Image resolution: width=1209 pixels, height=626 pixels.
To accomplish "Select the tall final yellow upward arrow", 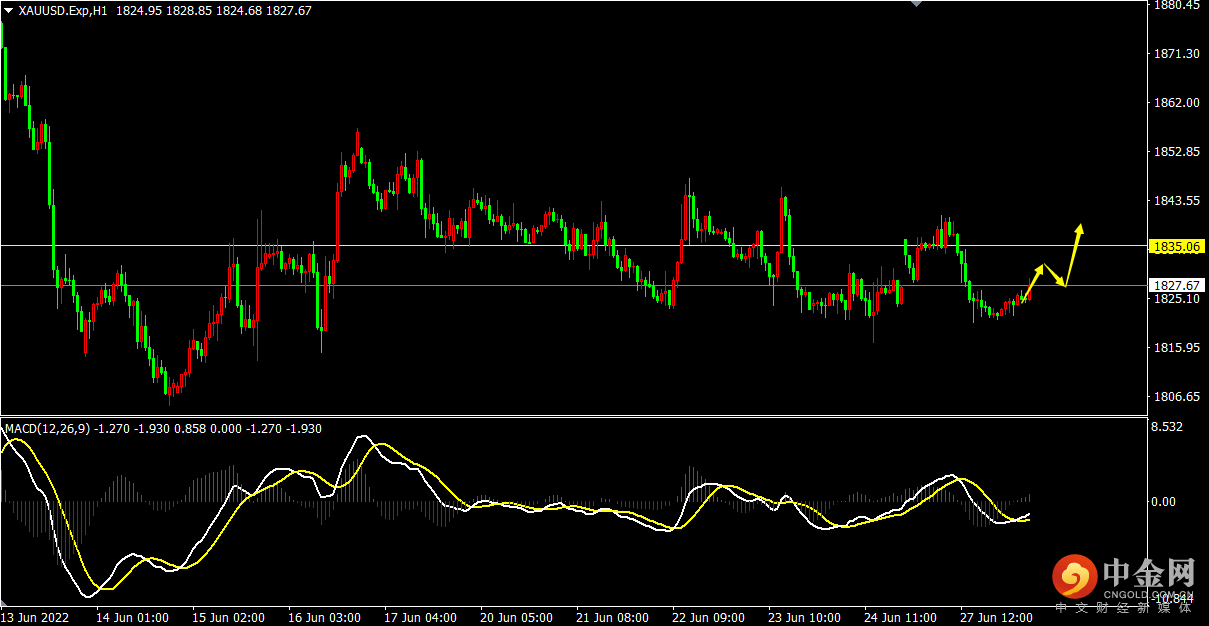I will 1074,254.
